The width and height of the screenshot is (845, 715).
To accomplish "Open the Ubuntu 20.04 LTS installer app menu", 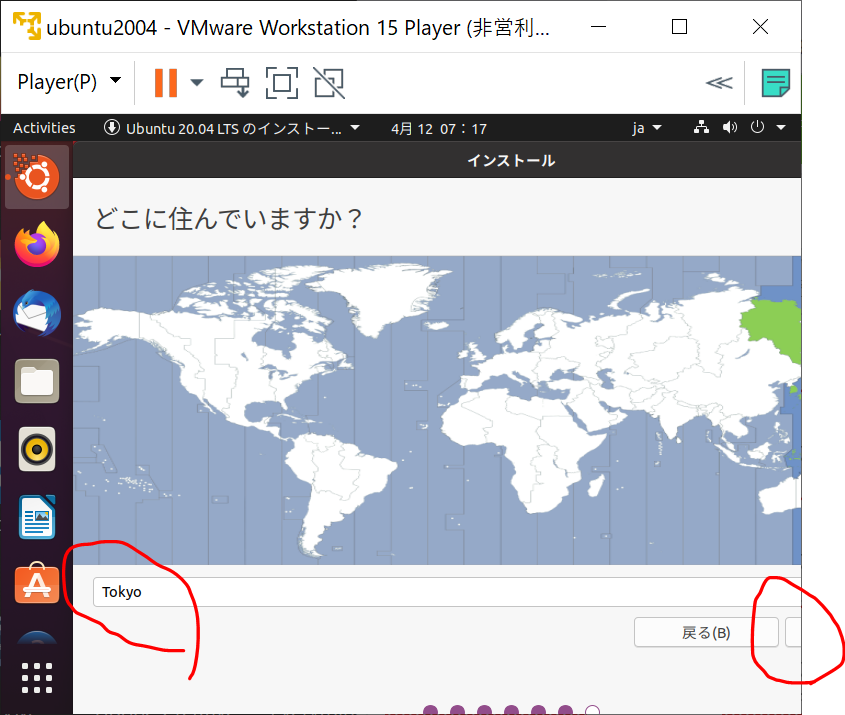I will (232, 128).
